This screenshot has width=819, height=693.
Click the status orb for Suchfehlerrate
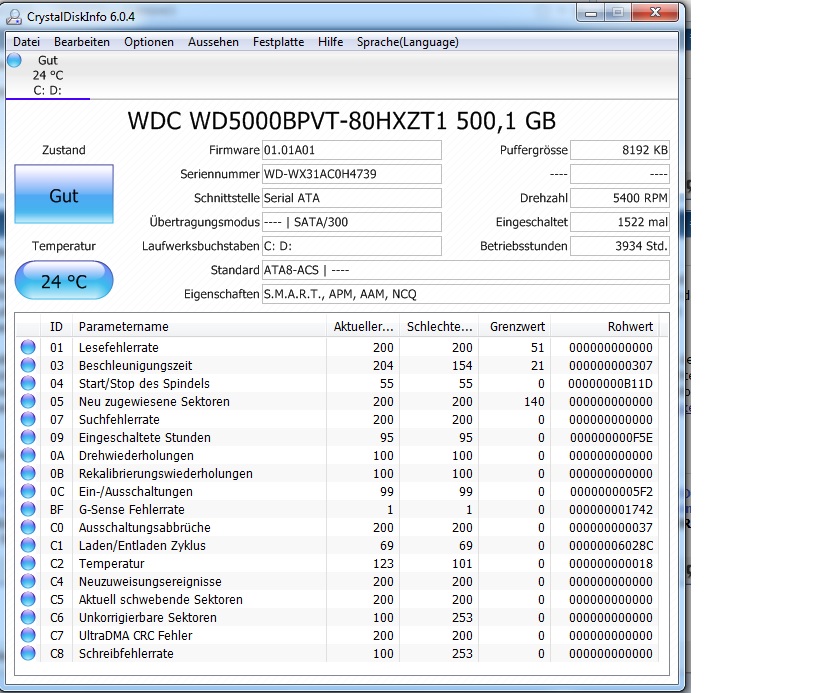pyautogui.click(x=28, y=419)
